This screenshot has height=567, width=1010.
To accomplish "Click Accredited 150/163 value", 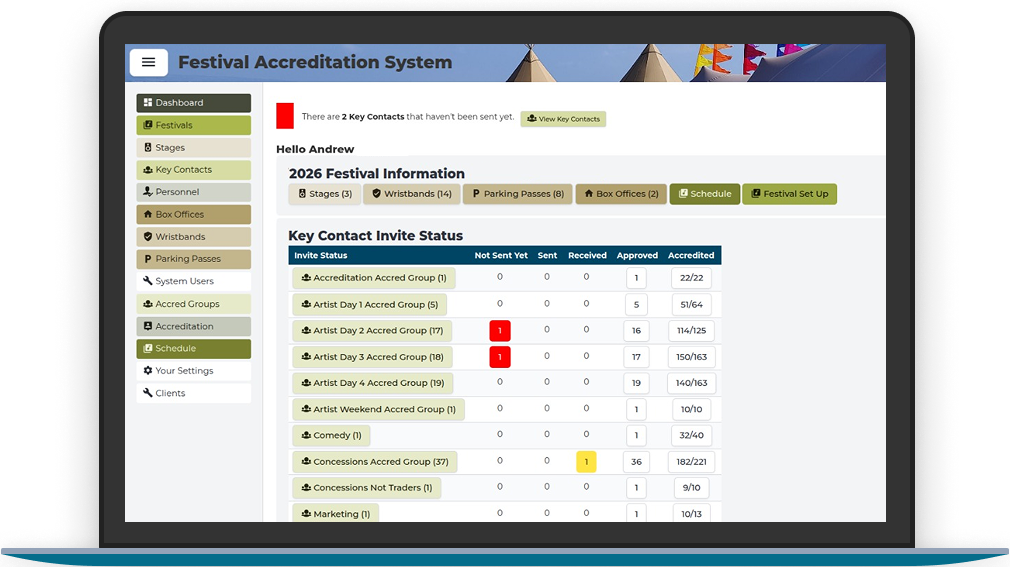I will tap(691, 357).
